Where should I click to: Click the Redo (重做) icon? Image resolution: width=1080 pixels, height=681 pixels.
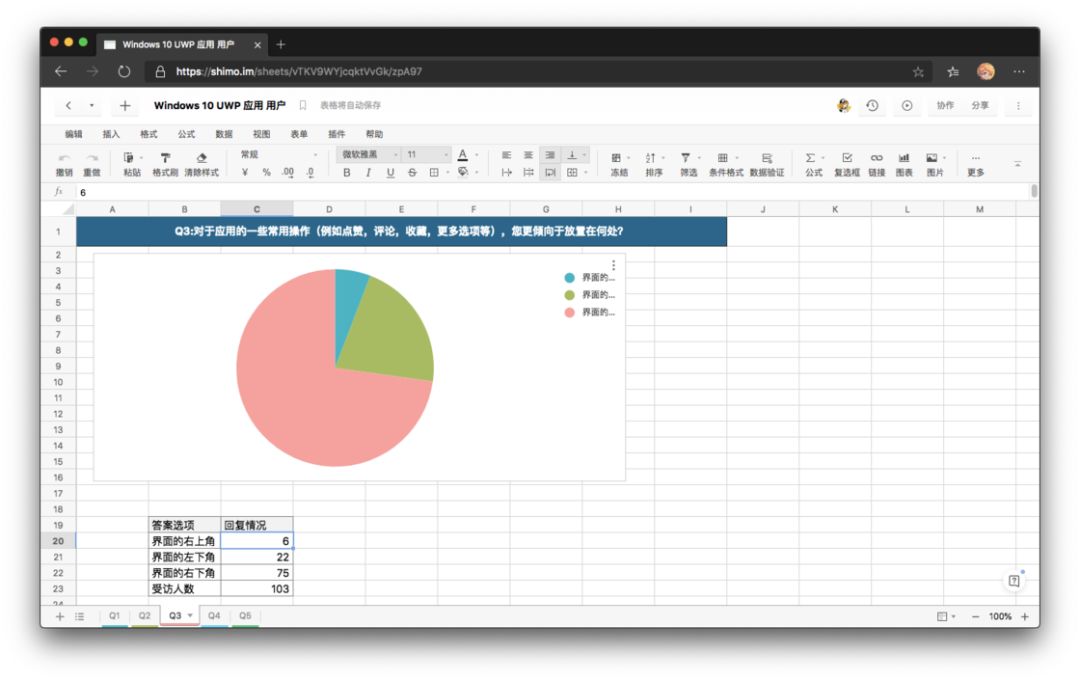[92, 158]
